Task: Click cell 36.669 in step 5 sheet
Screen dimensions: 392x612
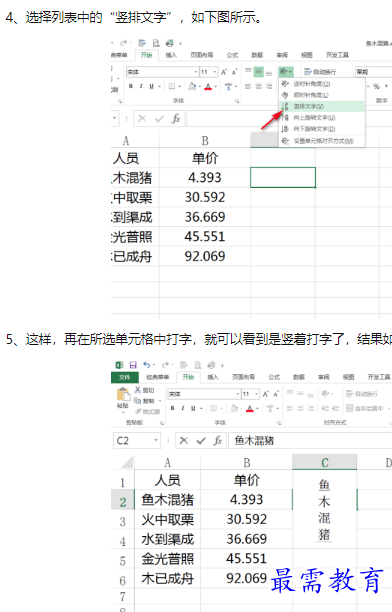Action: (x=246, y=539)
